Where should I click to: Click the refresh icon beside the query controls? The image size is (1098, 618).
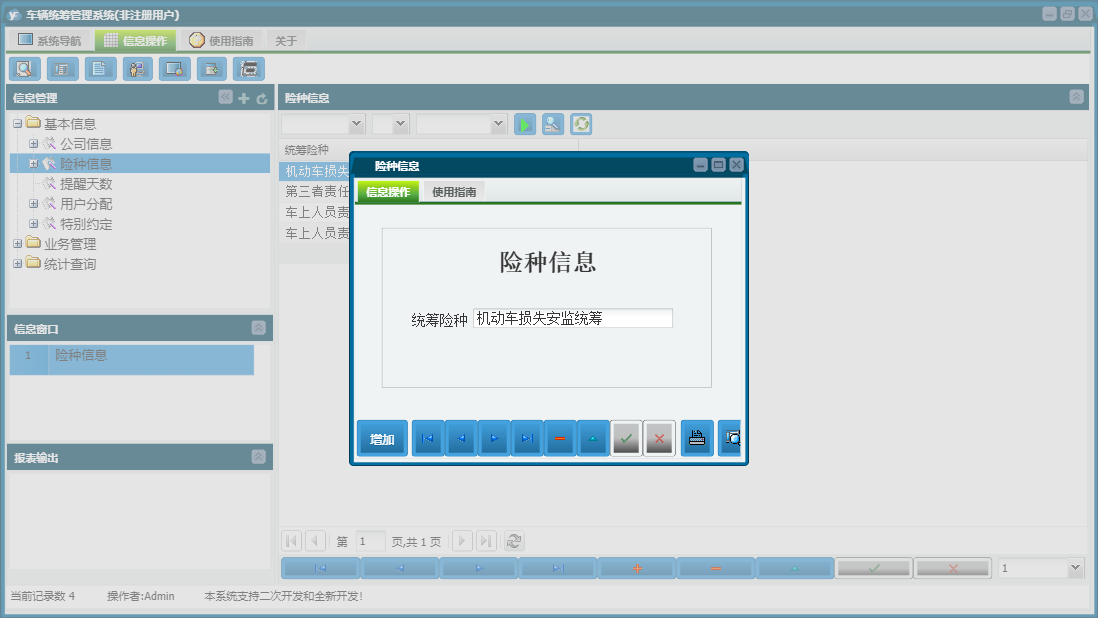click(580, 124)
